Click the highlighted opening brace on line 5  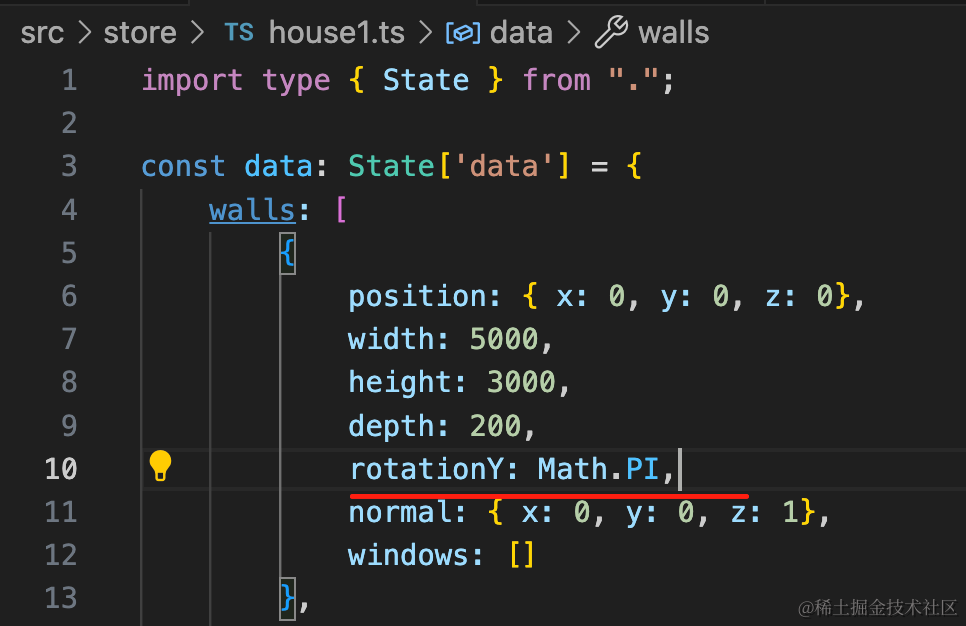288,253
